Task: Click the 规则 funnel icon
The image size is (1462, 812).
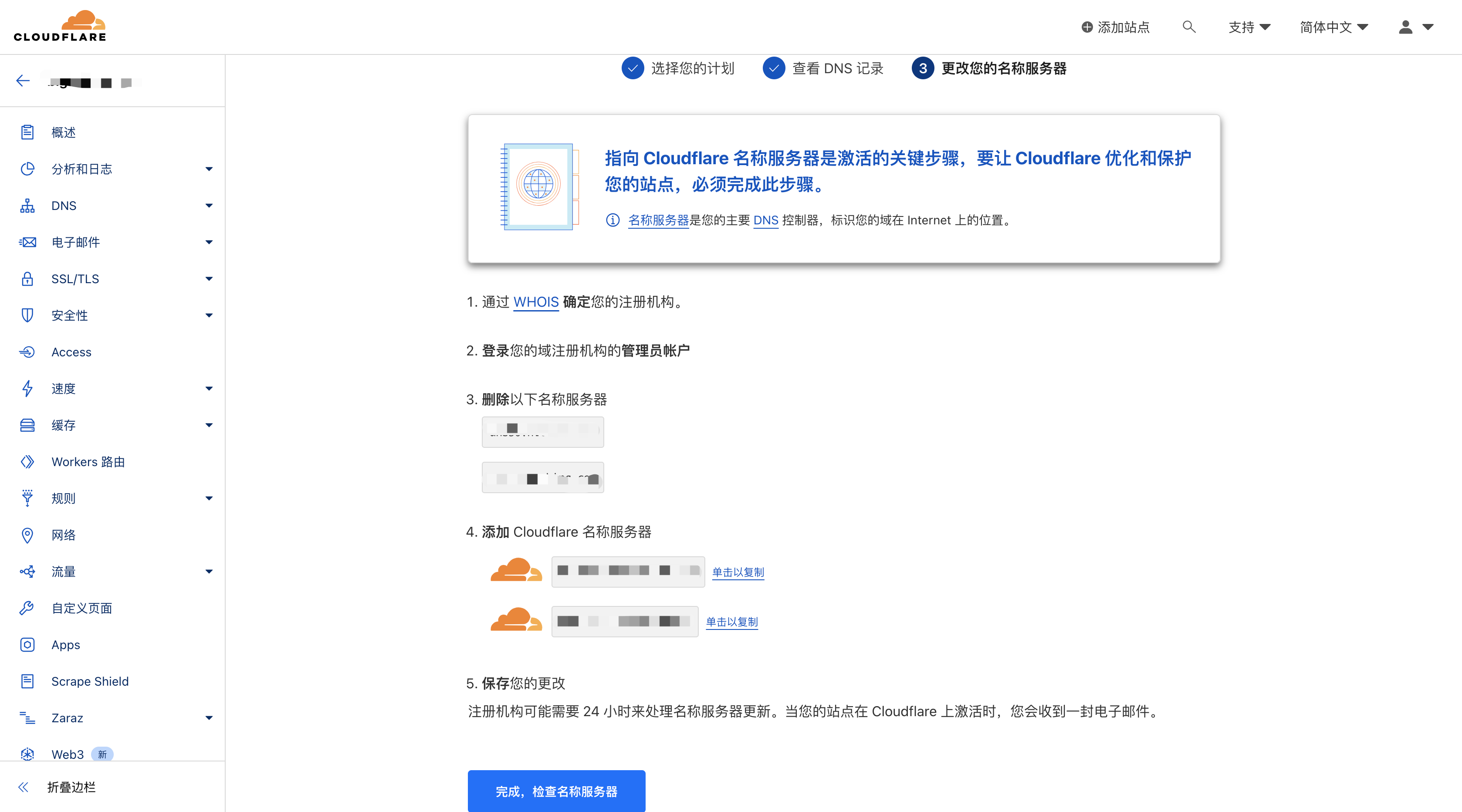Action: point(27,498)
